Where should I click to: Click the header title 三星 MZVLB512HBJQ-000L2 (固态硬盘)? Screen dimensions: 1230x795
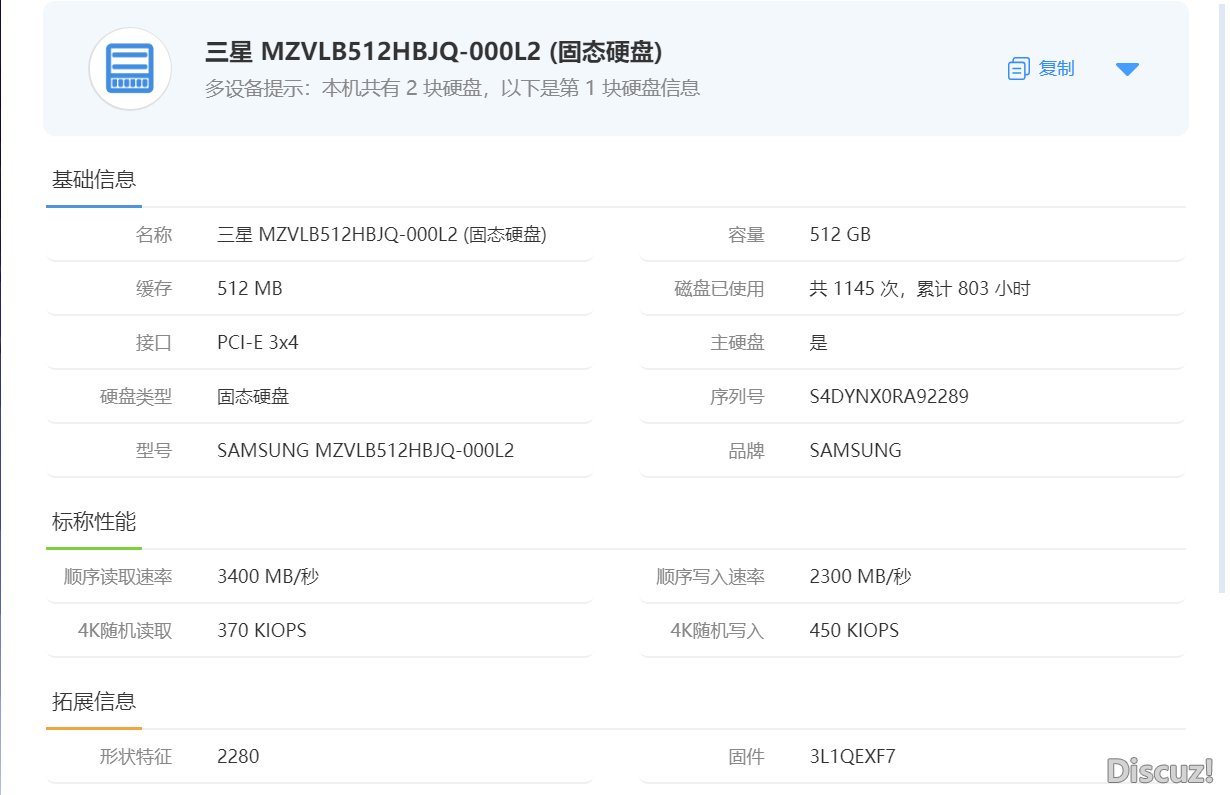coord(433,52)
